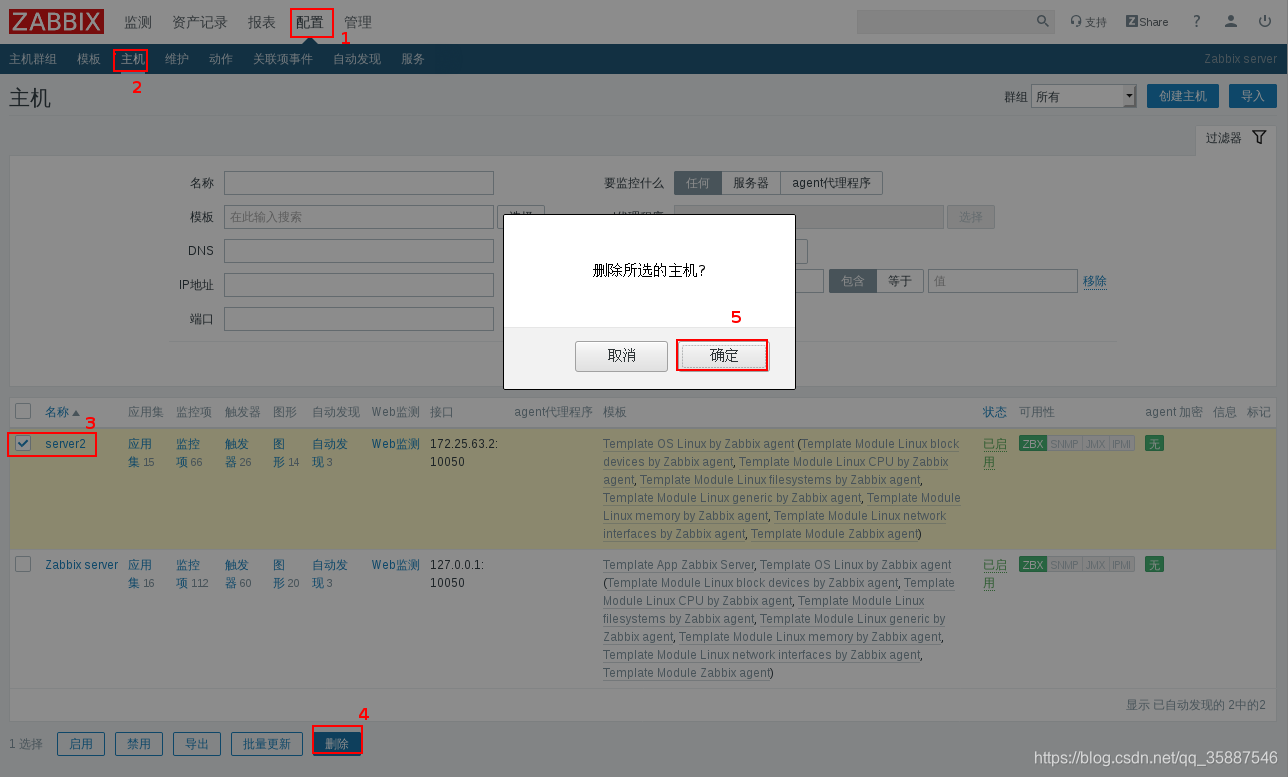Click the ZABBIX logo

tap(57, 21)
